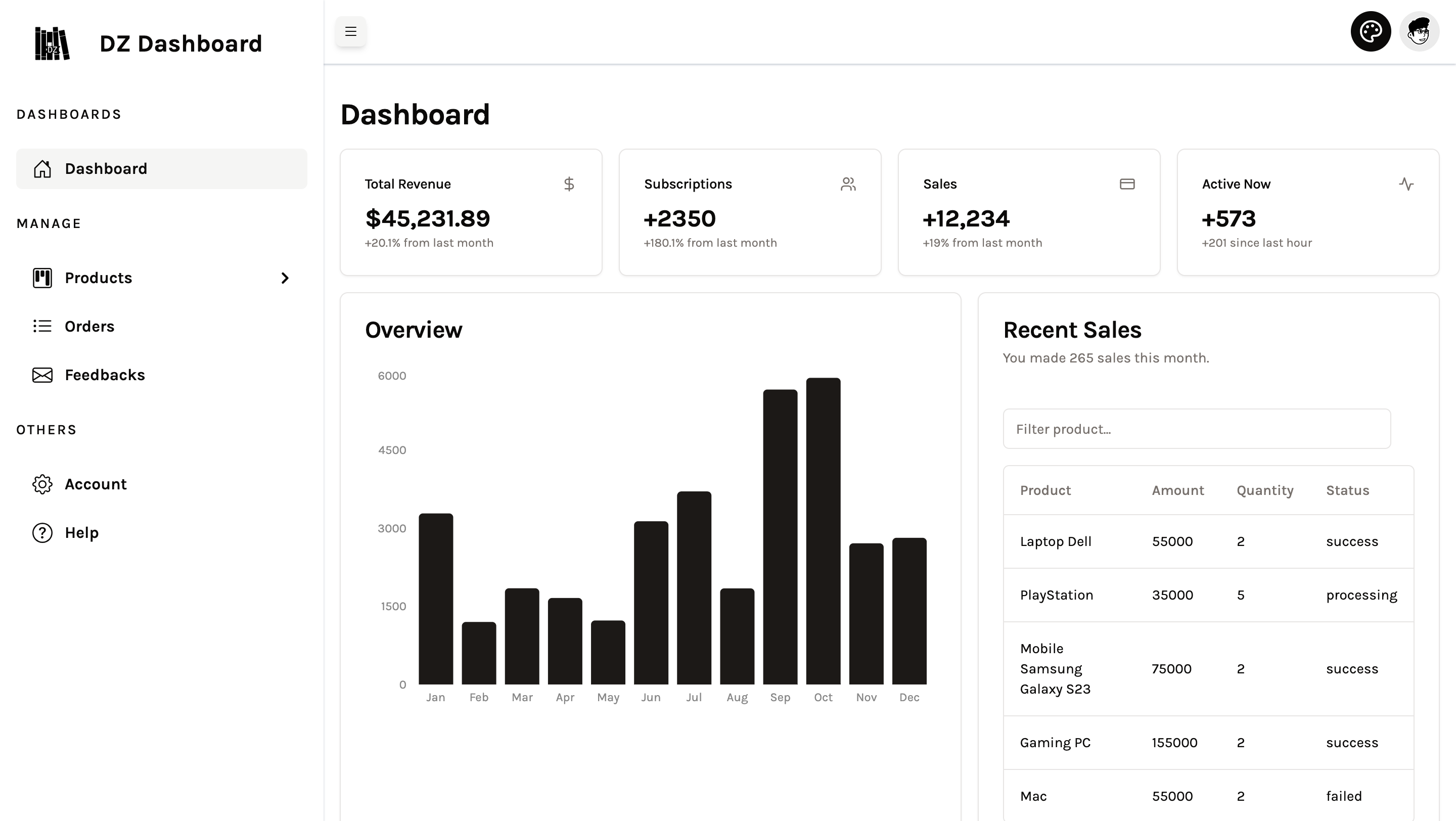Click the PlayStation quantity 5 cell
The width and height of the screenshot is (1456, 821).
(x=1241, y=595)
